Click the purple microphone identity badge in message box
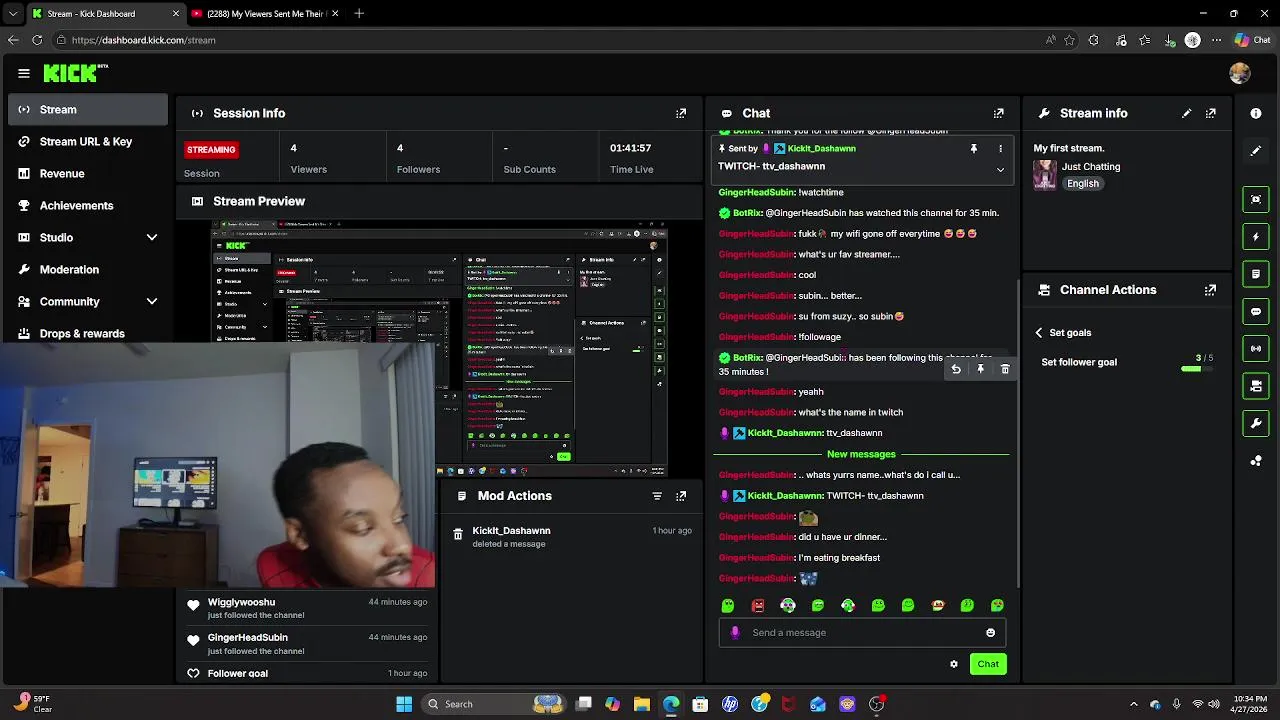The height and width of the screenshot is (720, 1280). pos(735,633)
